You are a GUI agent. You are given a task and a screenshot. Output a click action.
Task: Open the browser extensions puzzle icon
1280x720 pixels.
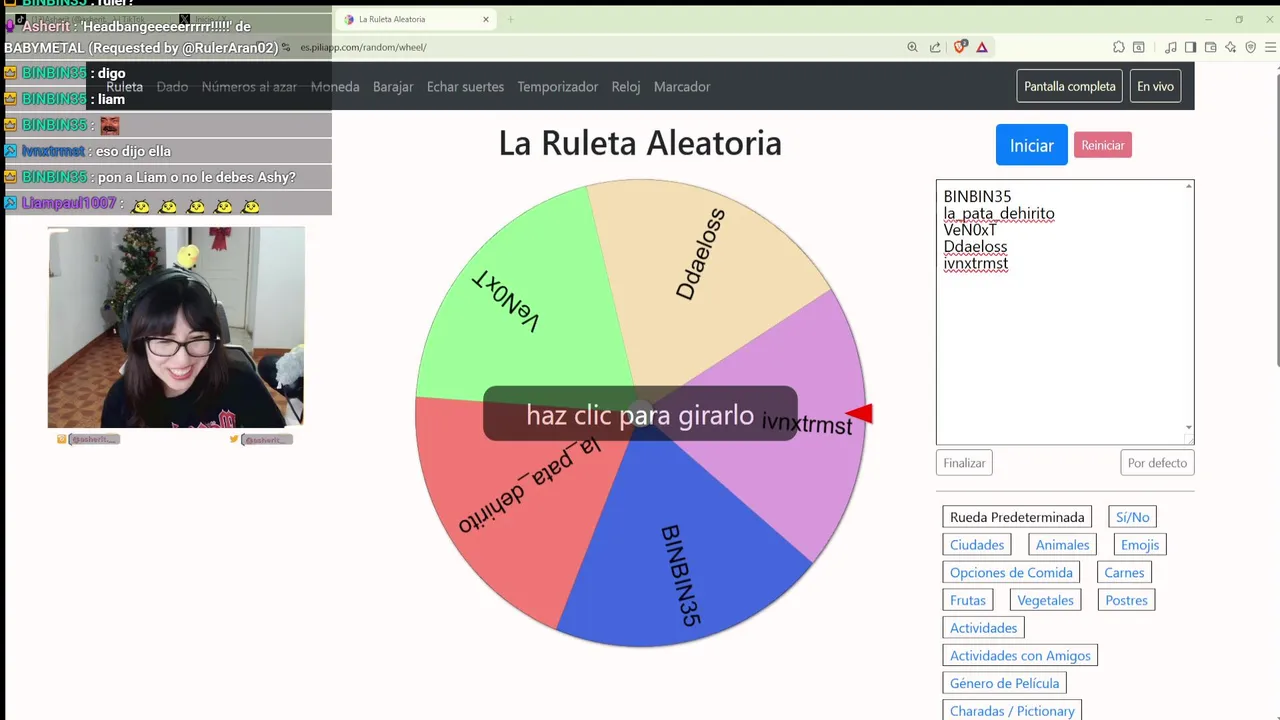[1119, 47]
